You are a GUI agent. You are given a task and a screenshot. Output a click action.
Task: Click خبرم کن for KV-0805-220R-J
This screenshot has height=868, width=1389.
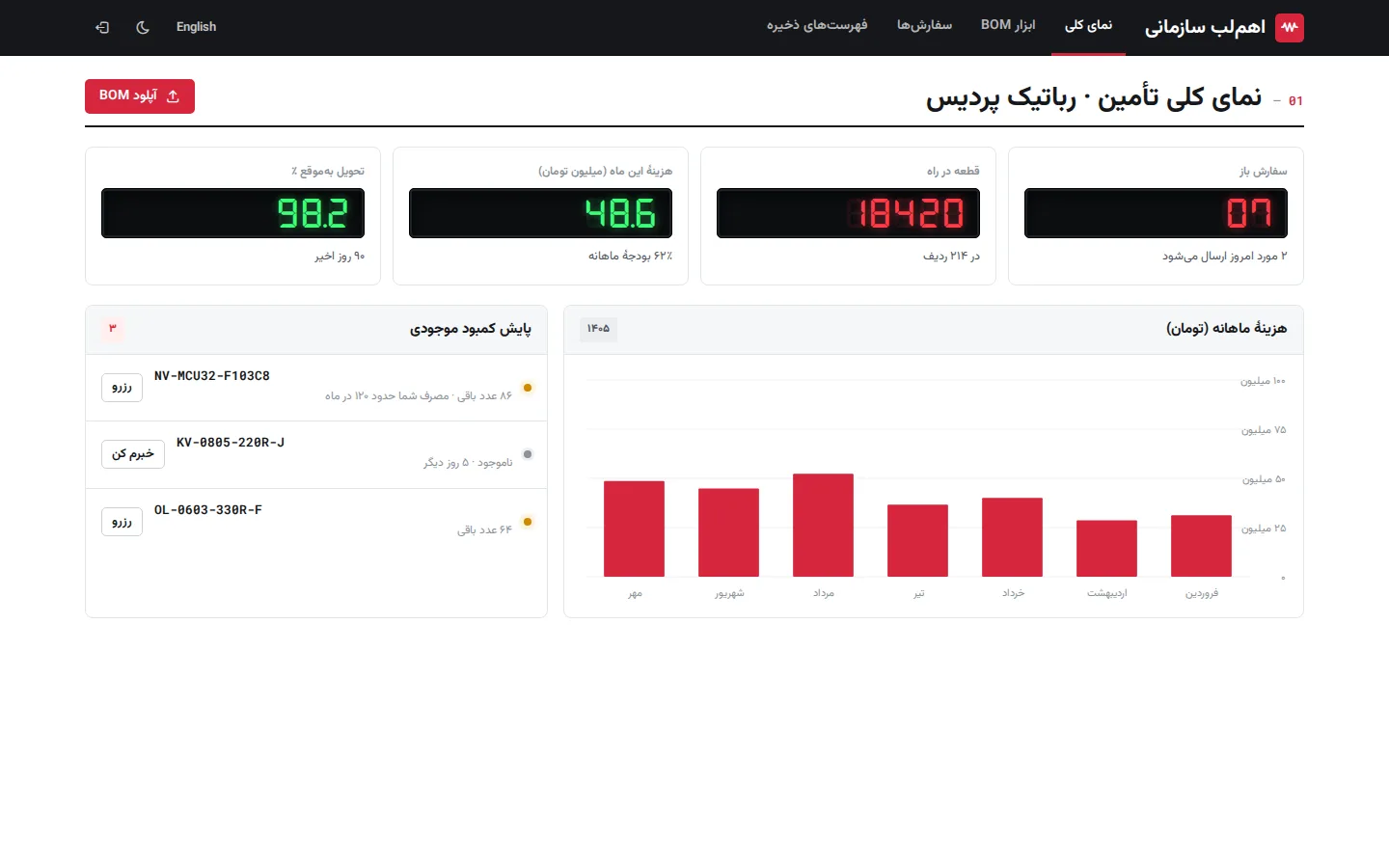pyautogui.click(x=133, y=454)
